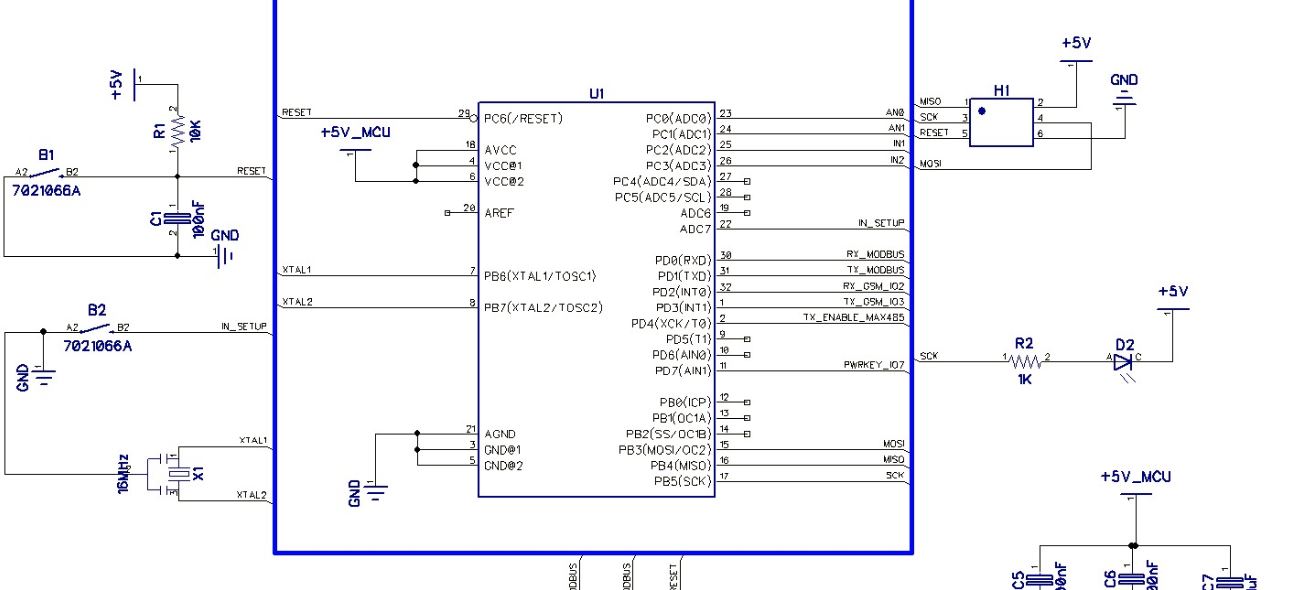Click the RX_GSM_IO2 net label
This screenshot has height=590, width=1290.
[873, 286]
